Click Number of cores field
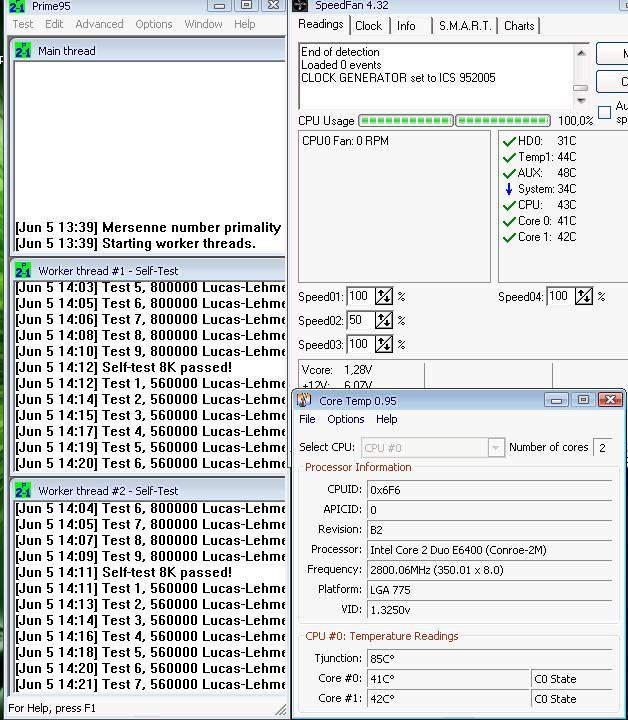 (602, 447)
